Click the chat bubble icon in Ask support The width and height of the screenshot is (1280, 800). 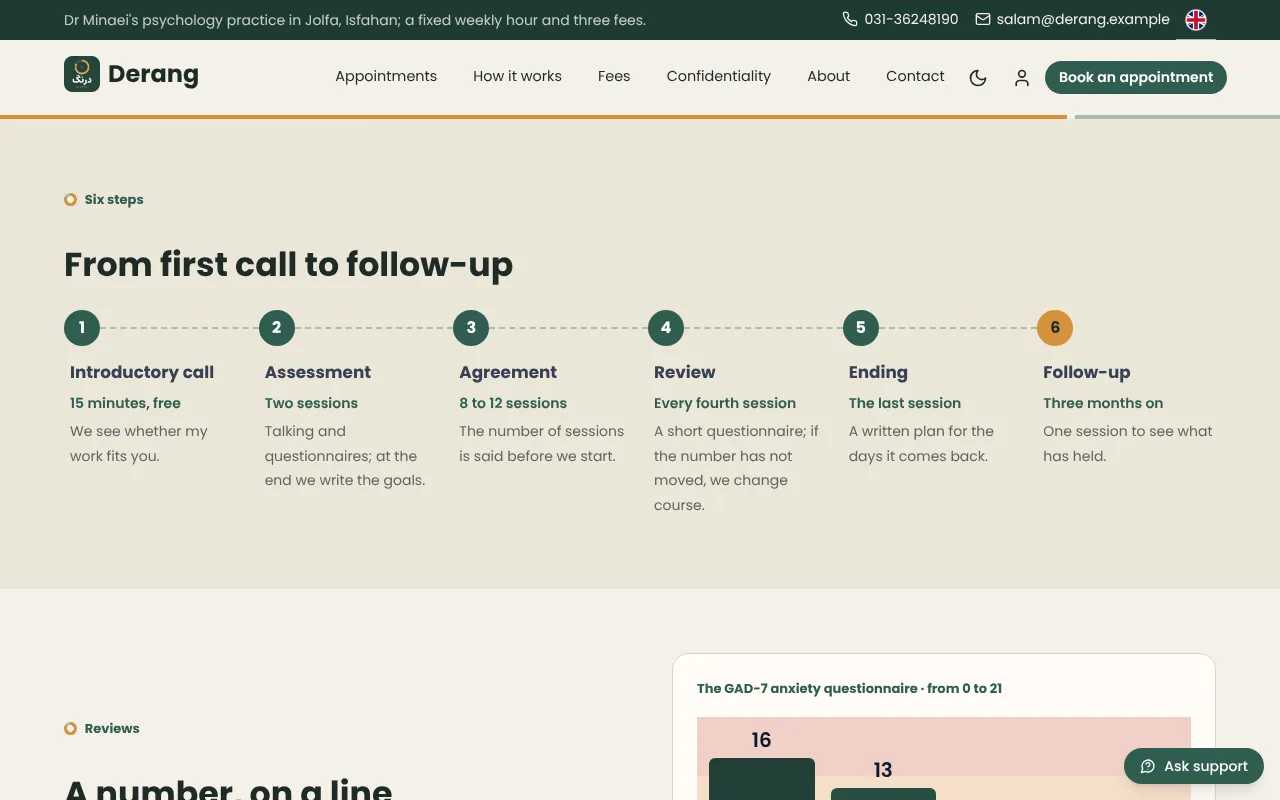tap(1148, 766)
